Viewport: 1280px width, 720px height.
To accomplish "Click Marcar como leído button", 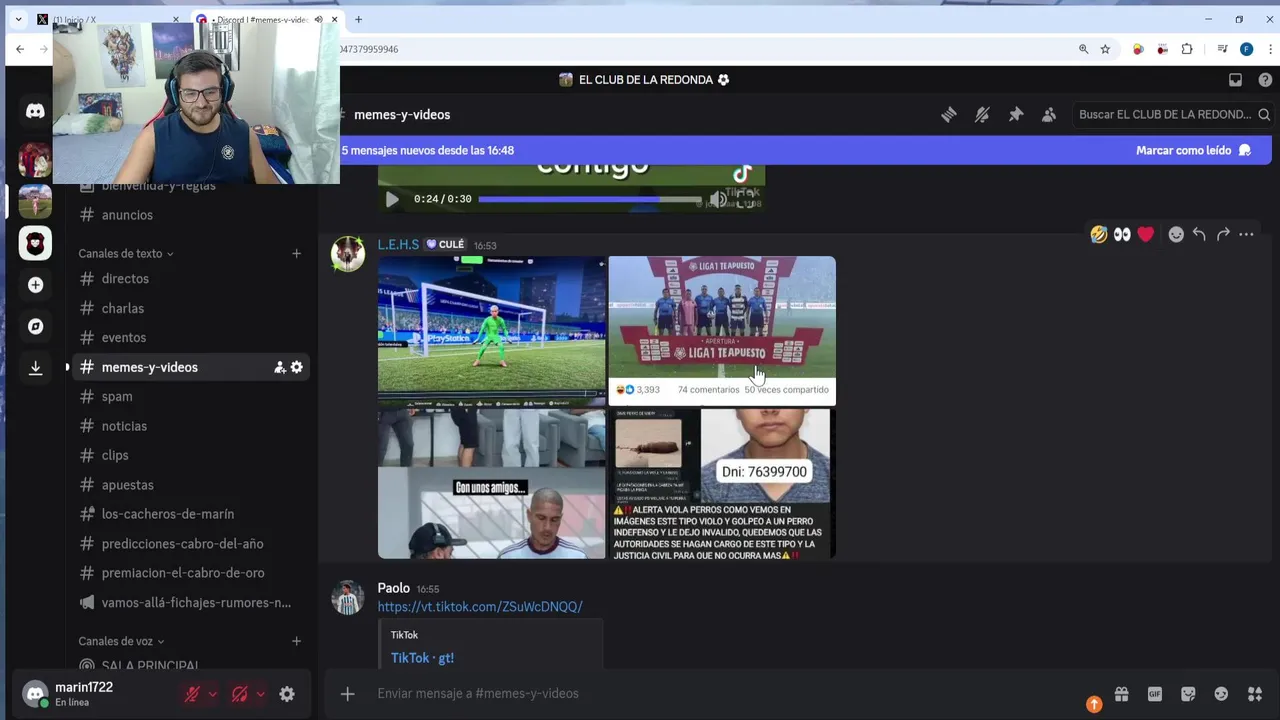I will (1193, 150).
